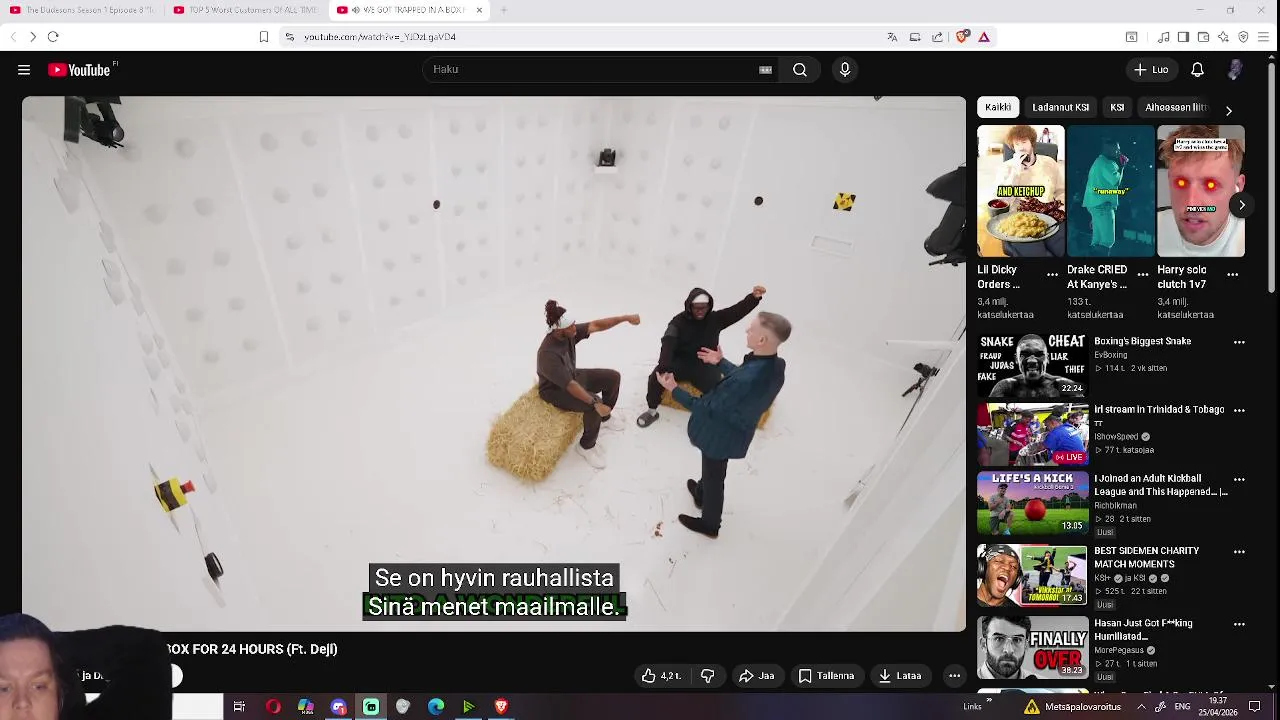This screenshot has width=1280, height=720.
Task: Open options menu for Harry solo clutch short
Action: point(1232,274)
